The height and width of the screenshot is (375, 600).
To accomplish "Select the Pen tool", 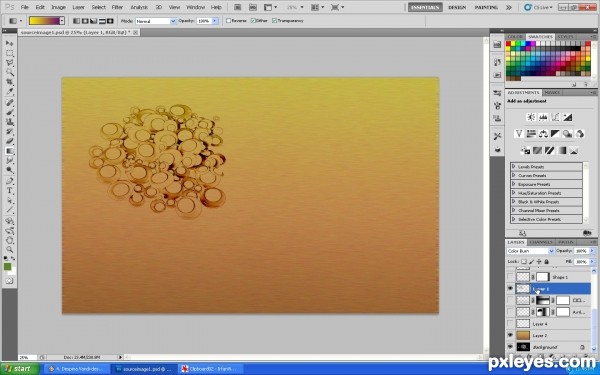I will [x=10, y=181].
